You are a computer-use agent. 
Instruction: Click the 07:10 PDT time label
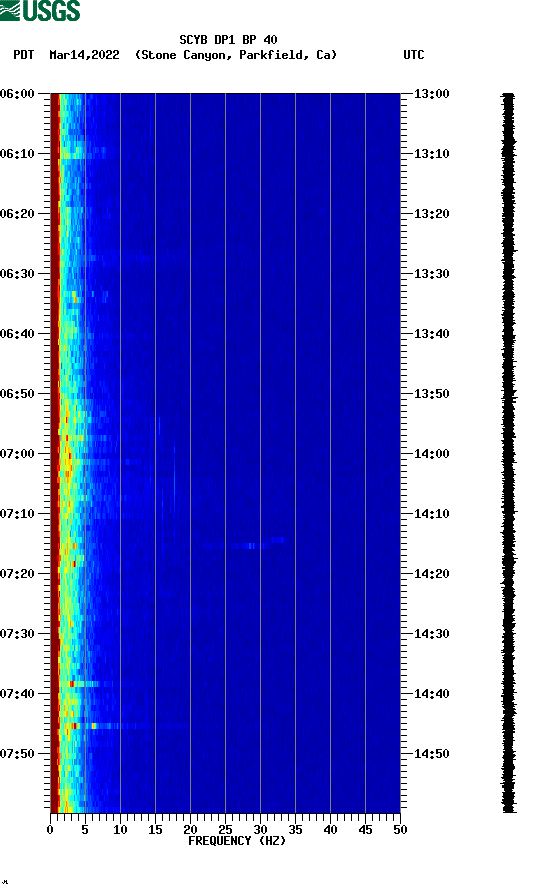(18, 514)
